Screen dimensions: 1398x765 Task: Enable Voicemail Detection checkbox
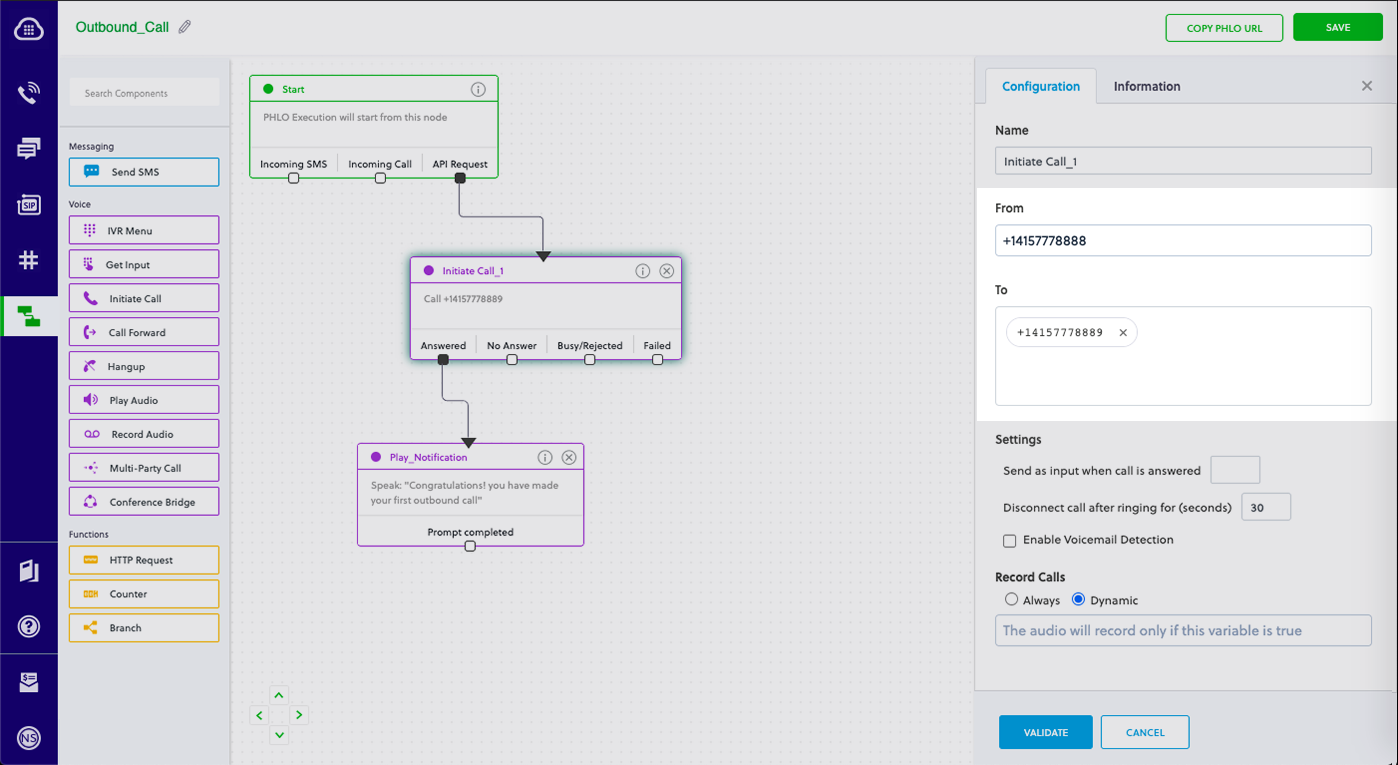(1010, 541)
